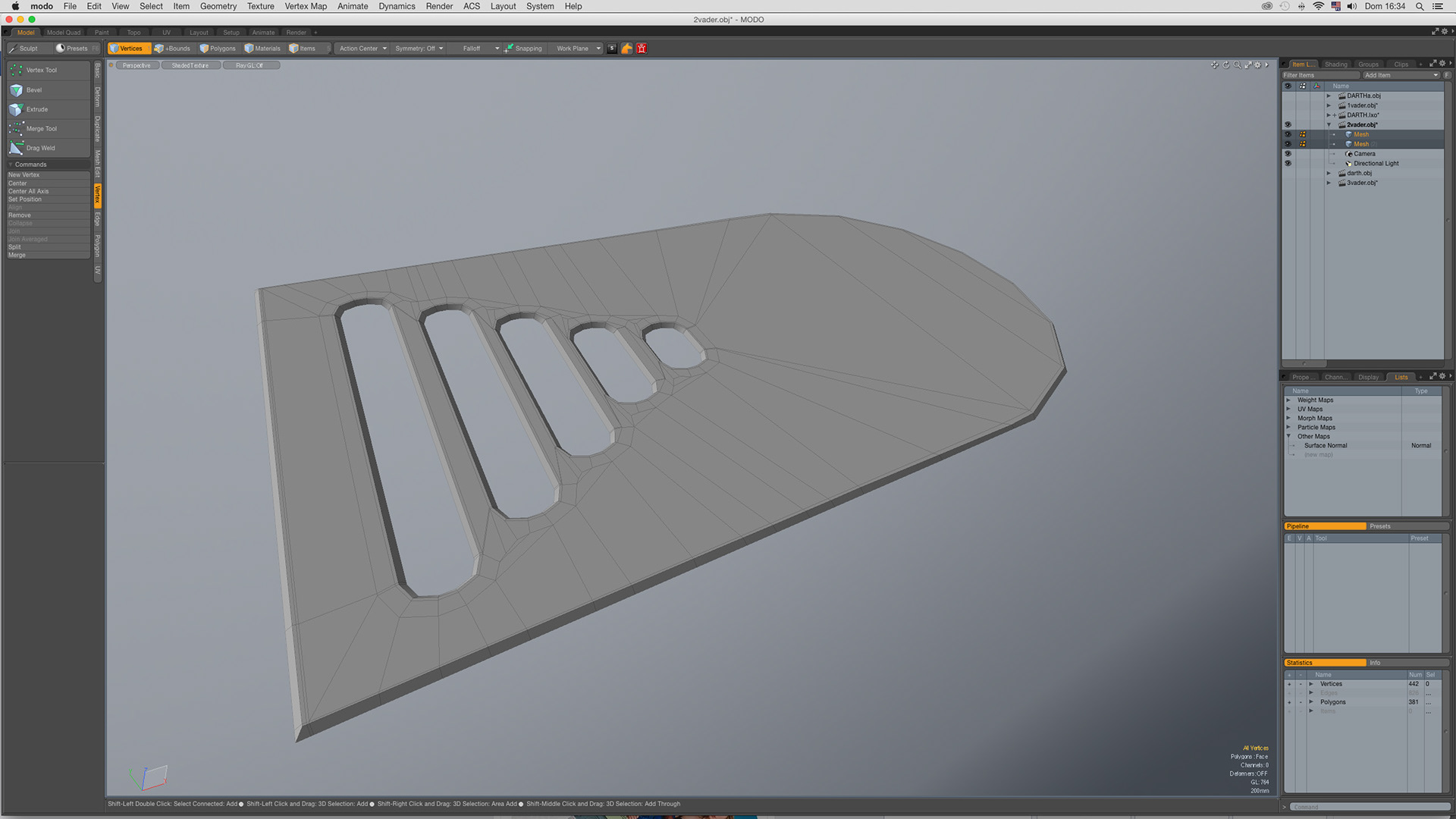The image size is (1456, 819).
Task: Click the Wi-Fi status icon
Action: click(x=1318, y=6)
